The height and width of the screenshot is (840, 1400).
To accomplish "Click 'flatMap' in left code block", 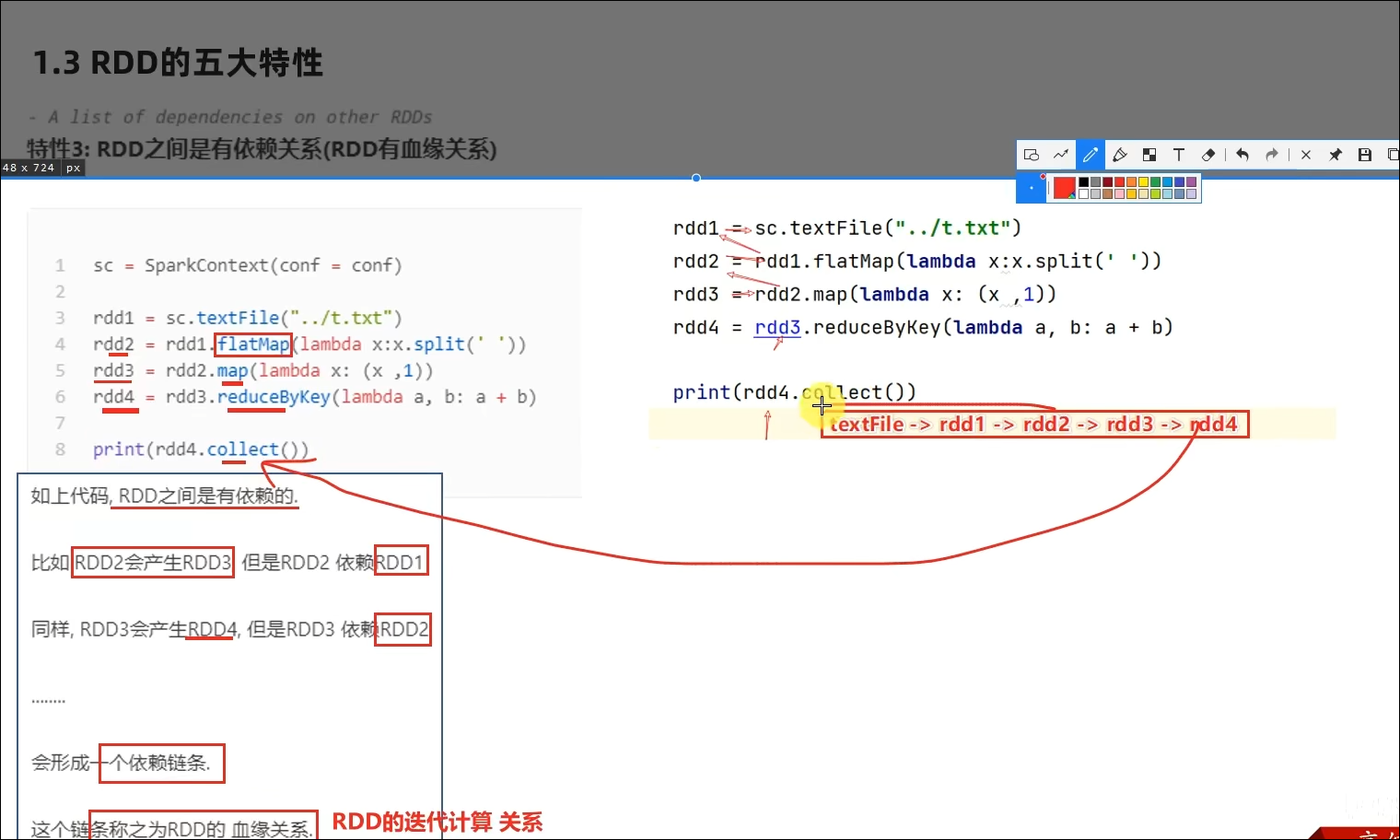I will pyautogui.click(x=253, y=344).
